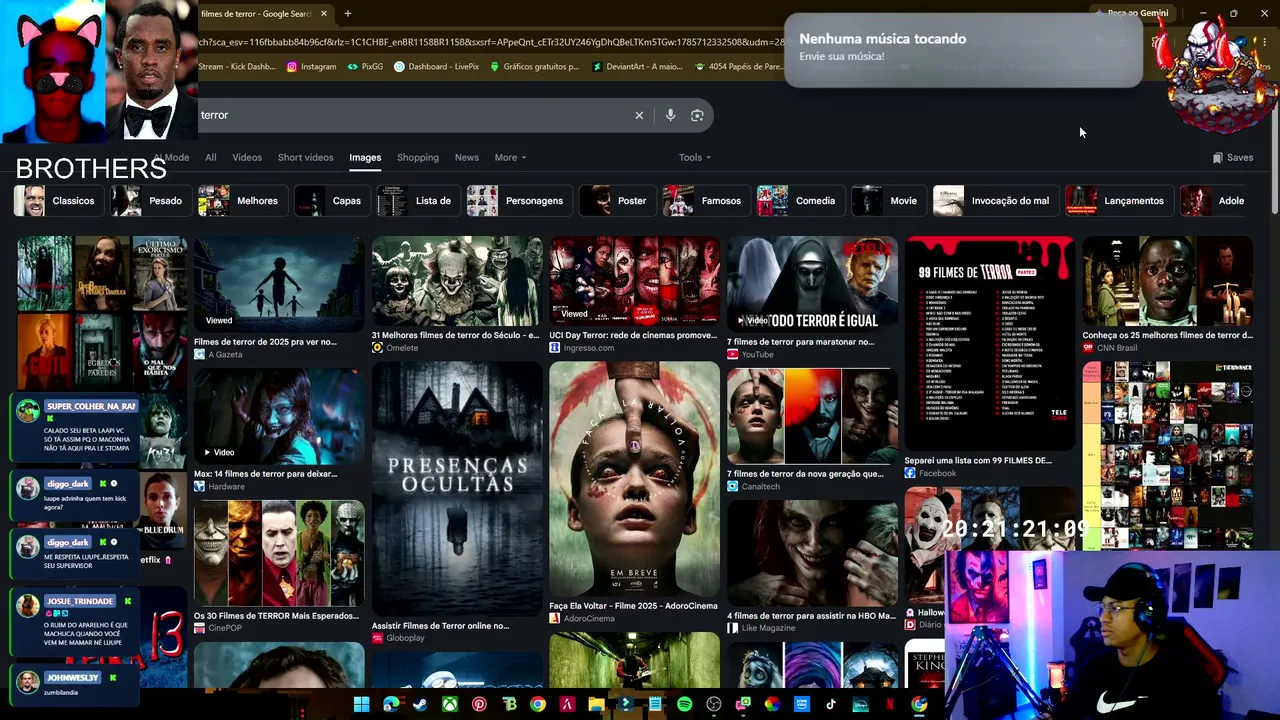
Task: Start voice search with the microphone icon
Action: (x=670, y=115)
